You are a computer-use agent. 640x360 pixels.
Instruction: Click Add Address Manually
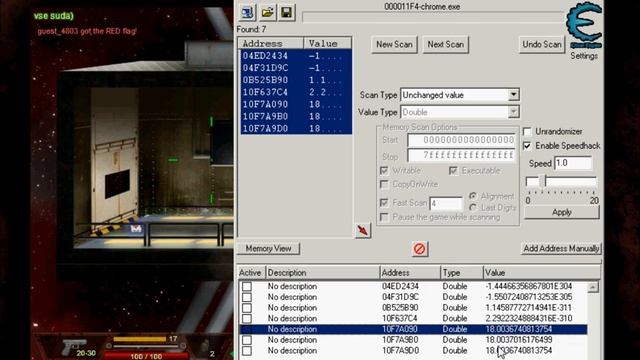click(561, 249)
